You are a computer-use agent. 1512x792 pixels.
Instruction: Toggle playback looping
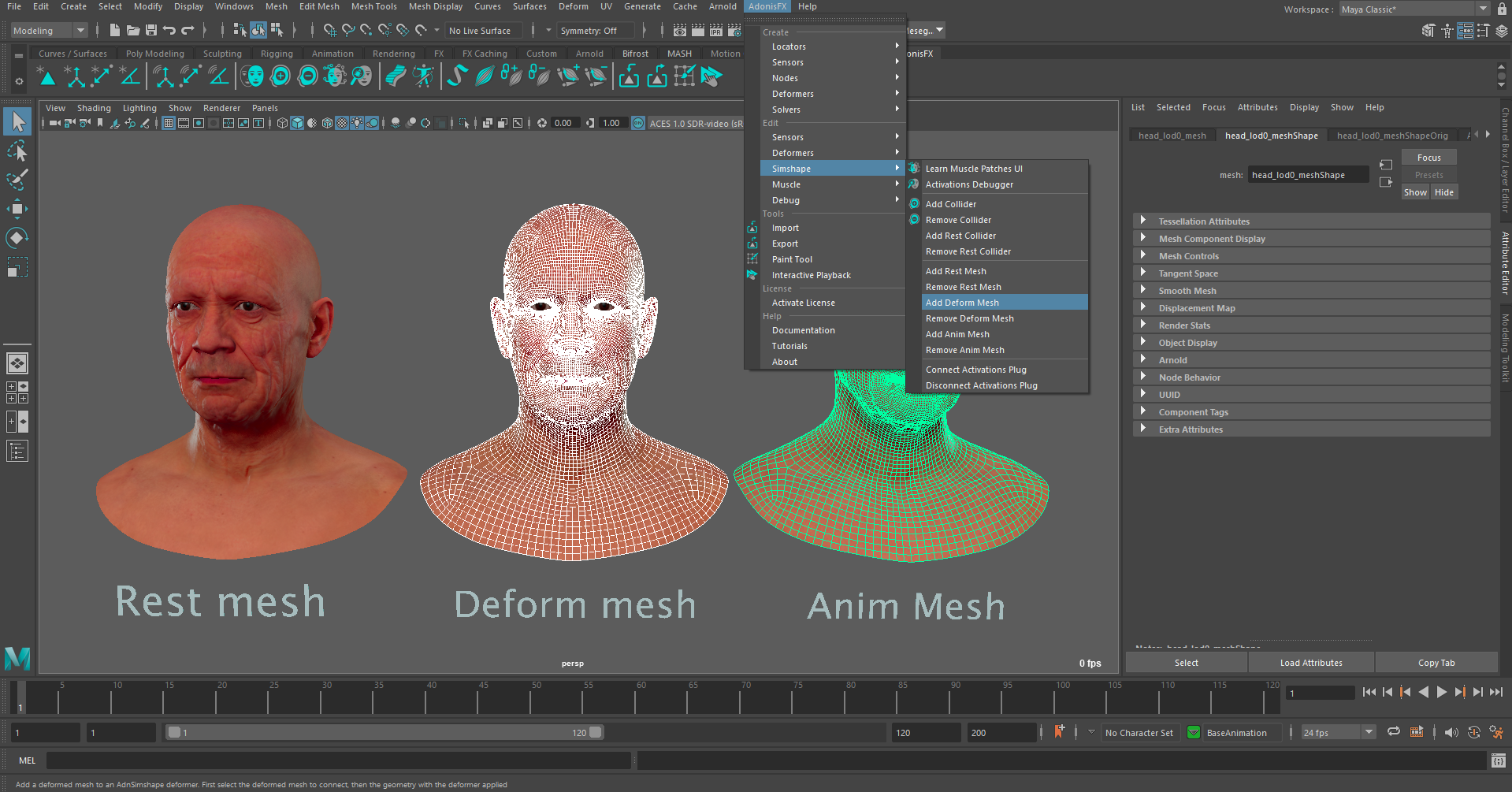coord(1393,732)
